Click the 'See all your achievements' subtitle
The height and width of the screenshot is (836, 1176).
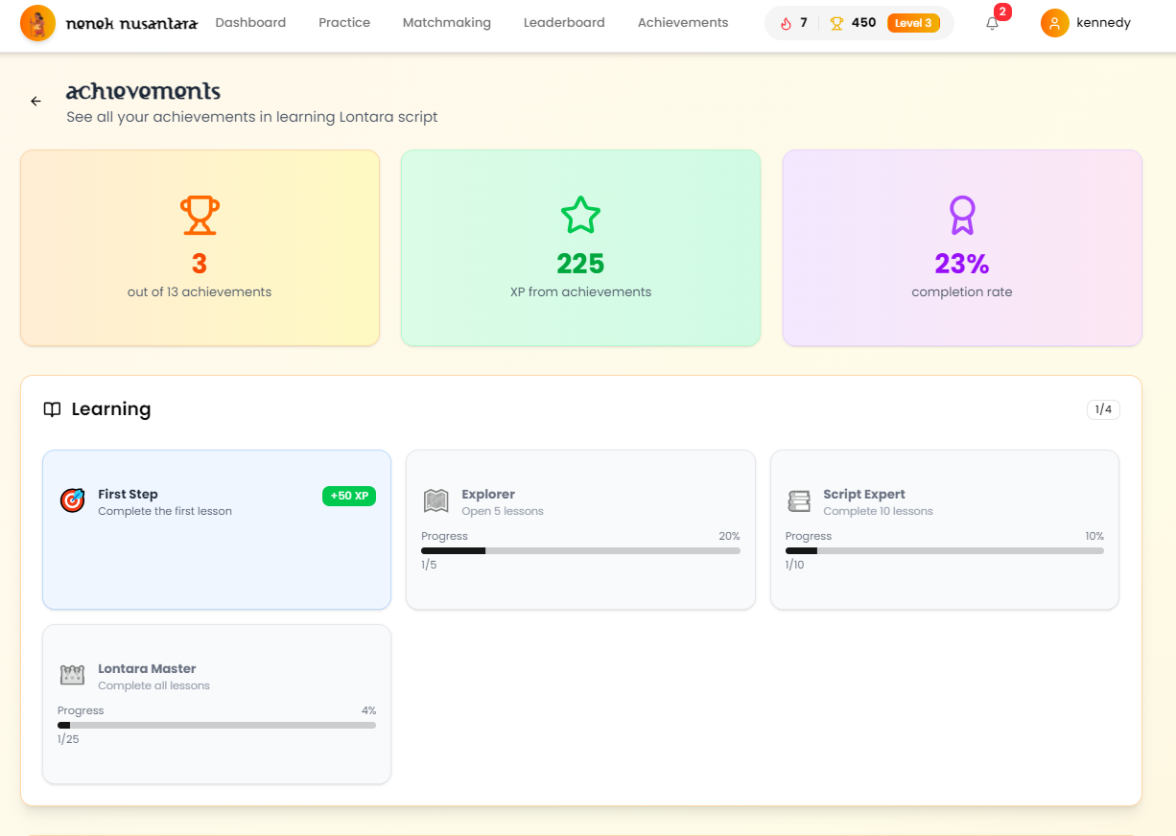point(252,118)
